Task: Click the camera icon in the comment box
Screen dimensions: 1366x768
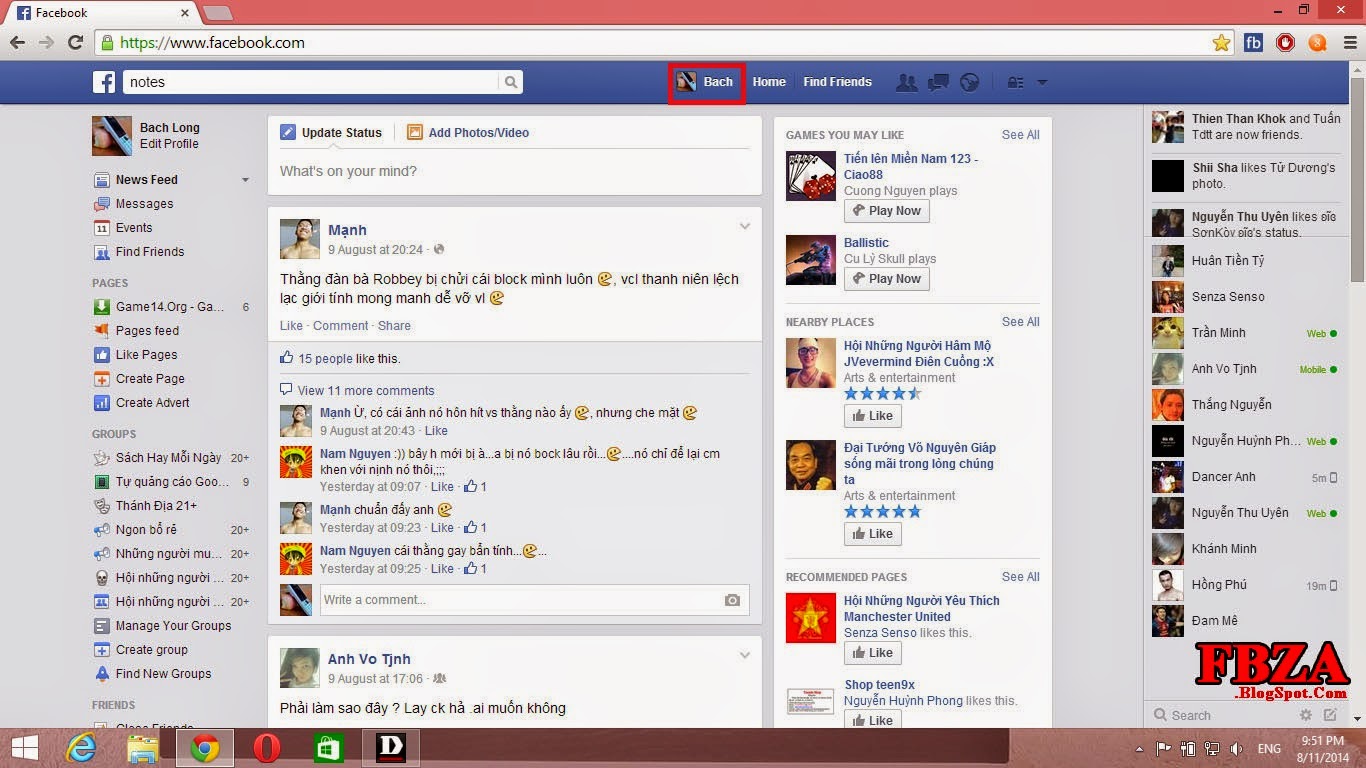Action: pyautogui.click(x=732, y=600)
